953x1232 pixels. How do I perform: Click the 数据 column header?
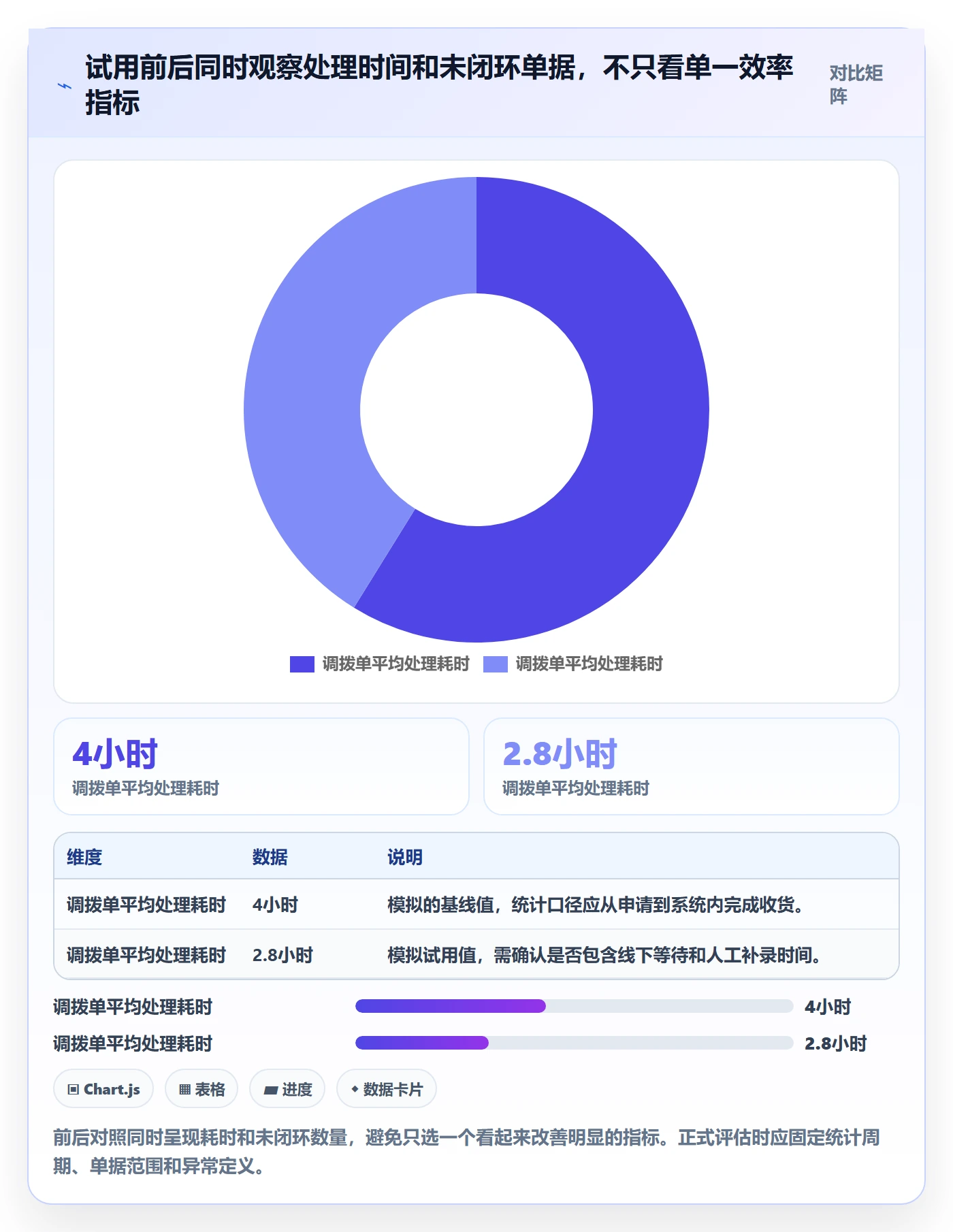coord(270,857)
